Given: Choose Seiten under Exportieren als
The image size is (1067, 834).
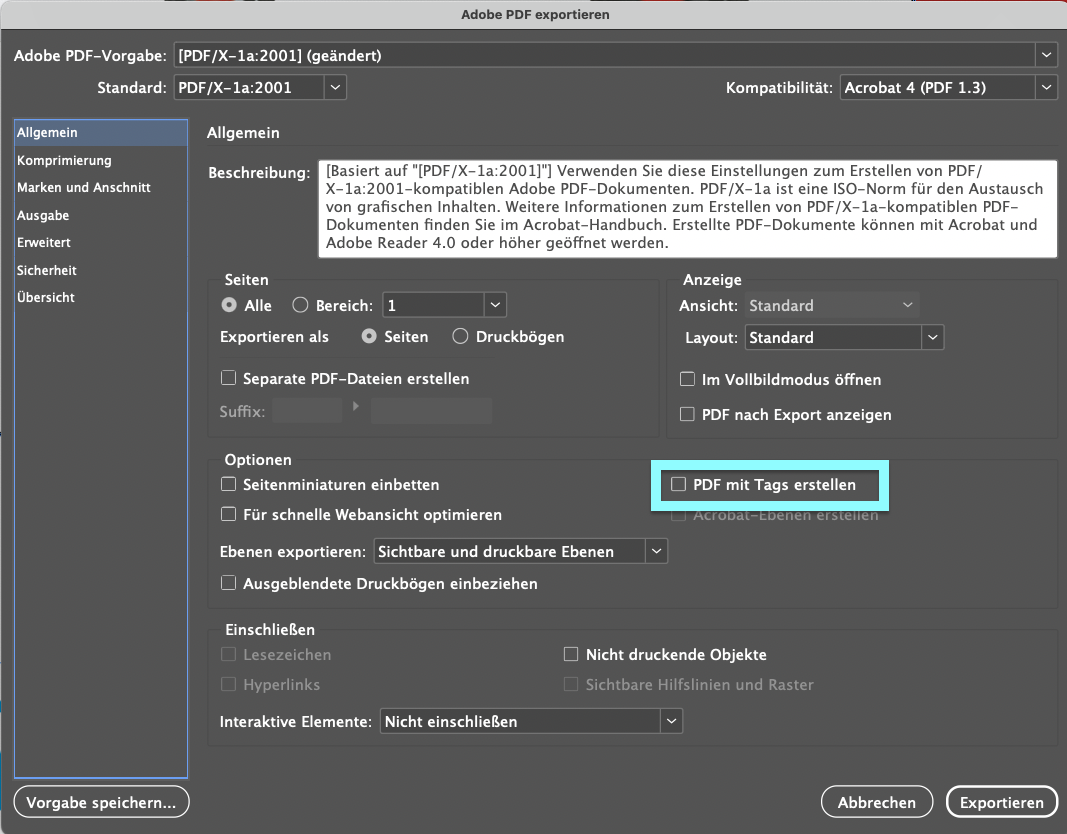Looking at the screenshot, I should 369,337.
